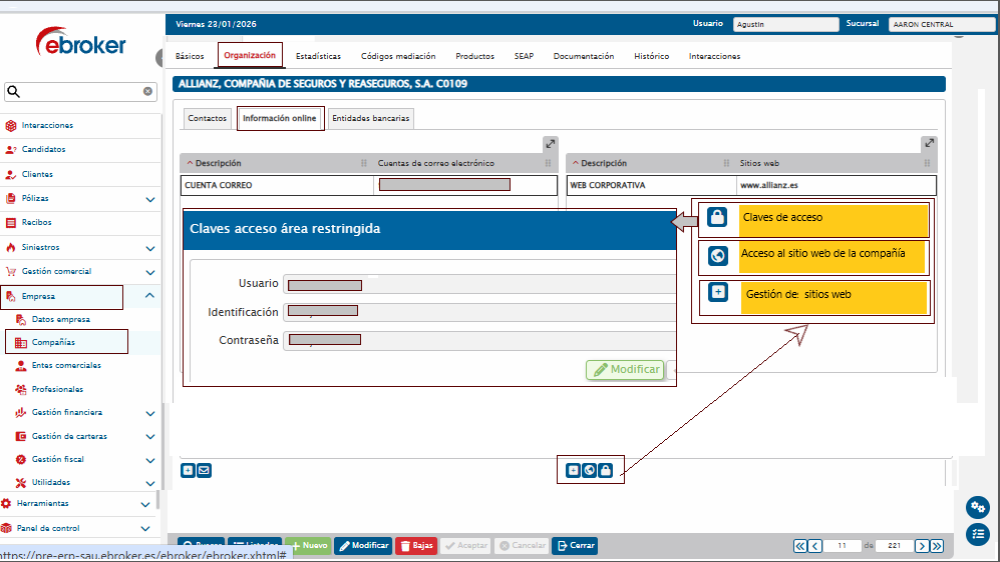Collapse the Empresa menu section
1000x562 pixels.
click(x=150, y=296)
